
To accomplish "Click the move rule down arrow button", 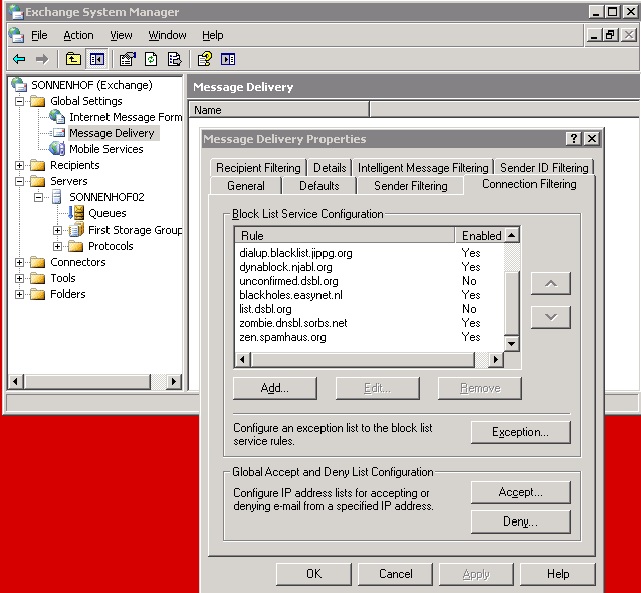I will [x=551, y=317].
